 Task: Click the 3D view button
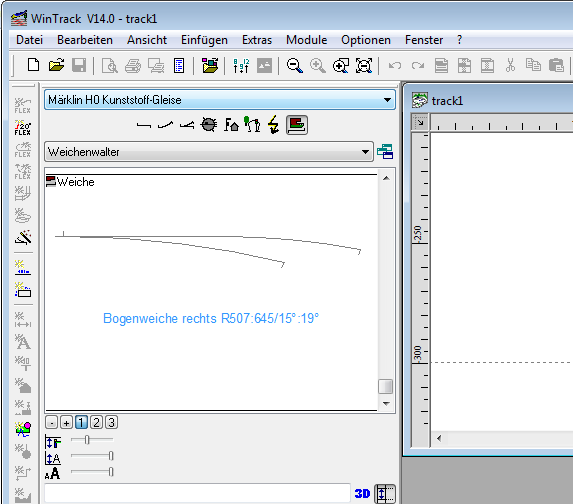coord(362,493)
